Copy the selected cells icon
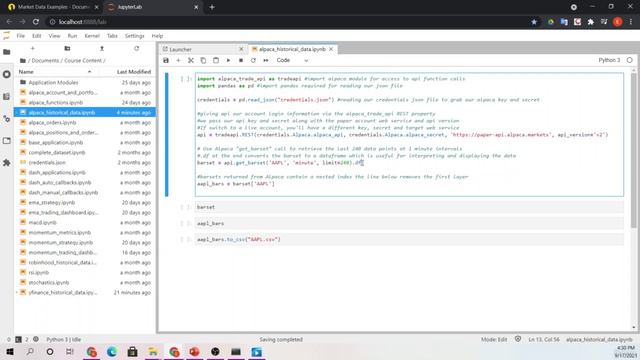The image size is (640, 360). pos(203,60)
